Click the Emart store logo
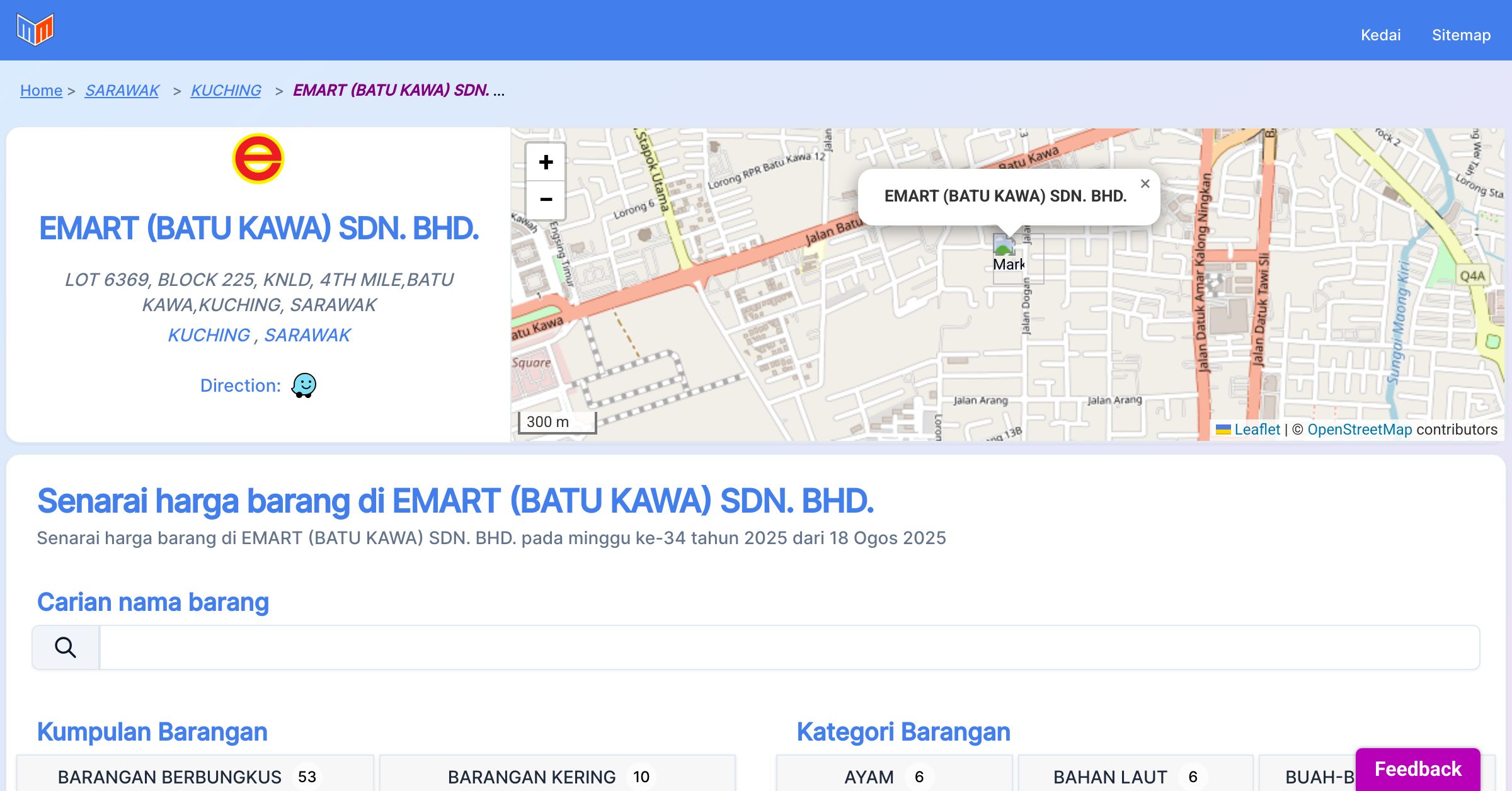This screenshot has height=791, width=1512. [258, 159]
